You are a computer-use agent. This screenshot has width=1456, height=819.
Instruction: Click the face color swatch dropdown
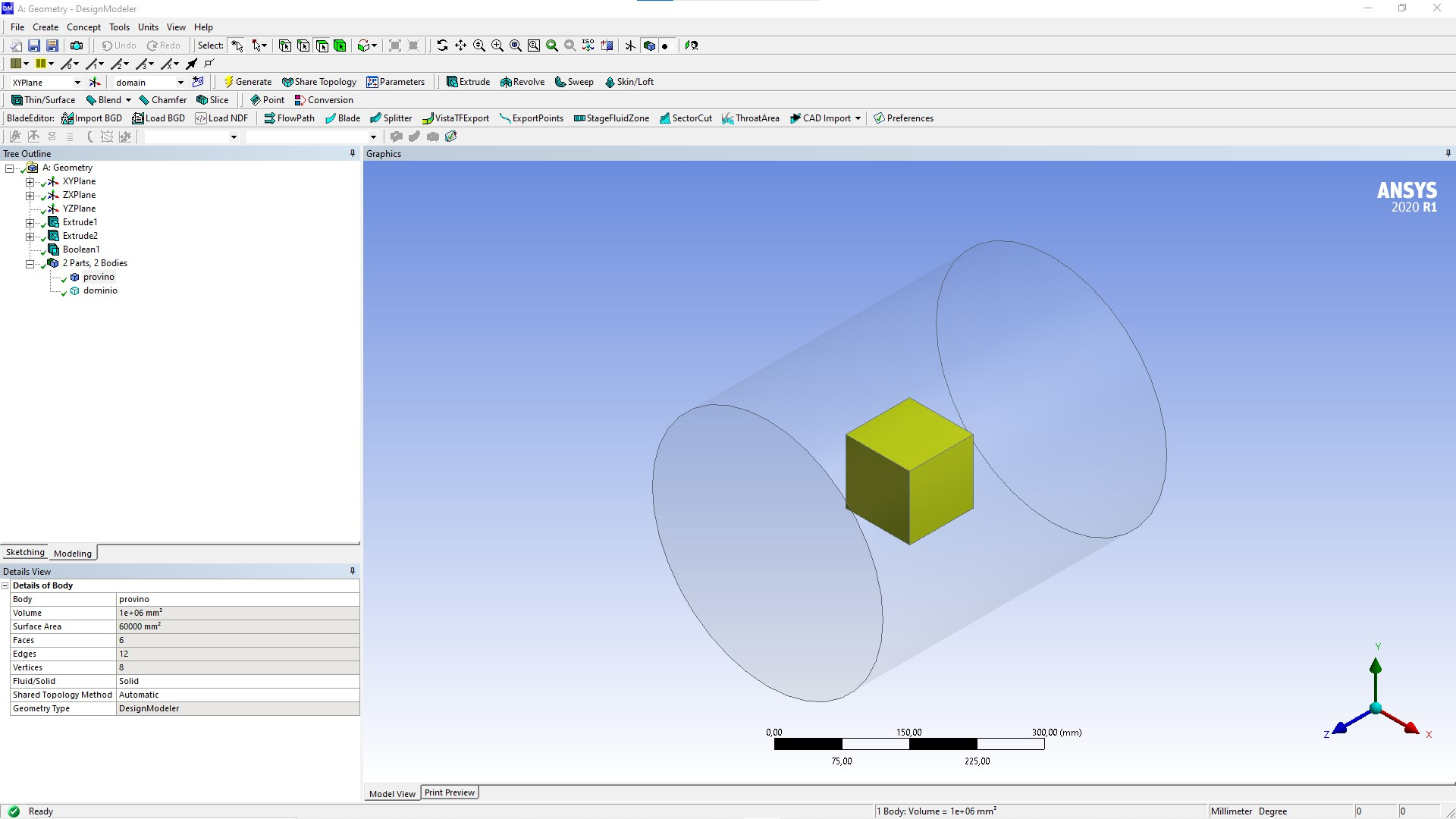point(19,64)
